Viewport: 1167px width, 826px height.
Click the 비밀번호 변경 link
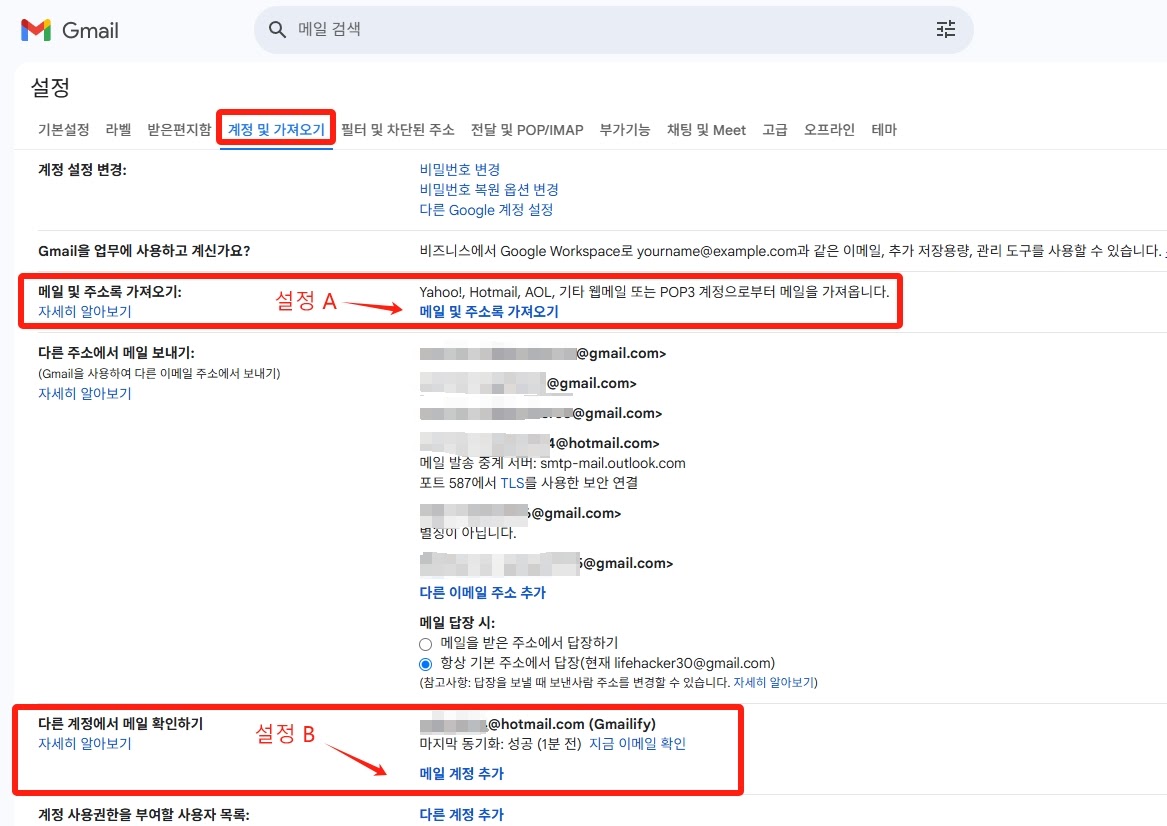[x=459, y=169]
